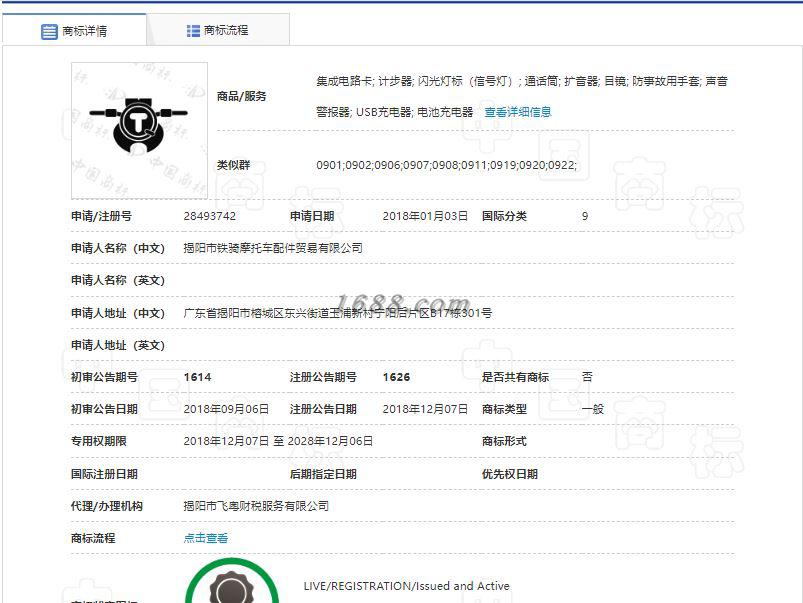The image size is (803, 603).
Task: Select the similar group codes 0901;0902;0906
Action: [447, 165]
